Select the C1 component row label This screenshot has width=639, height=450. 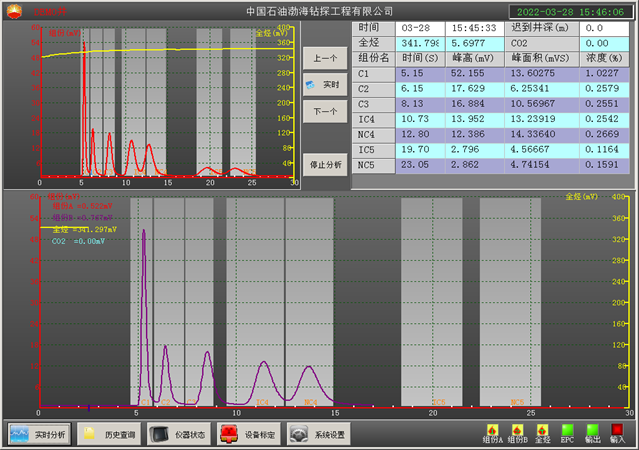tap(374, 74)
